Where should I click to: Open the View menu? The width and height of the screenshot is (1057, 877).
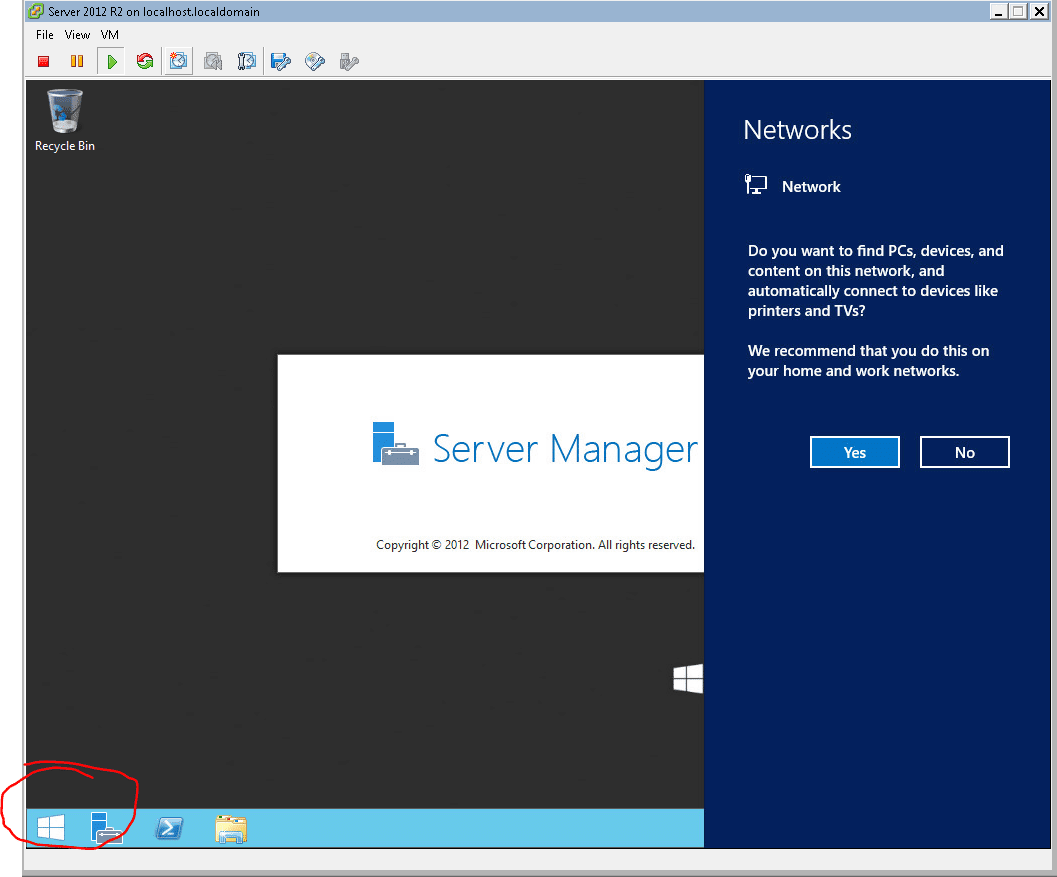pos(77,35)
